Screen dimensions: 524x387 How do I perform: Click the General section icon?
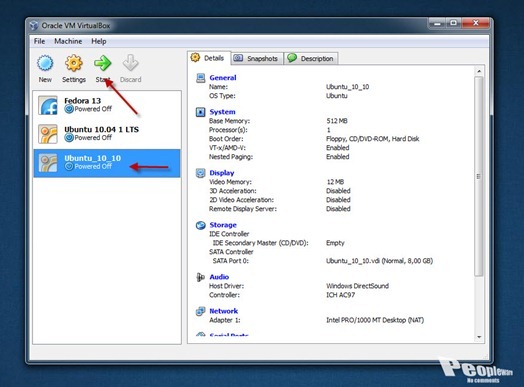[x=201, y=78]
